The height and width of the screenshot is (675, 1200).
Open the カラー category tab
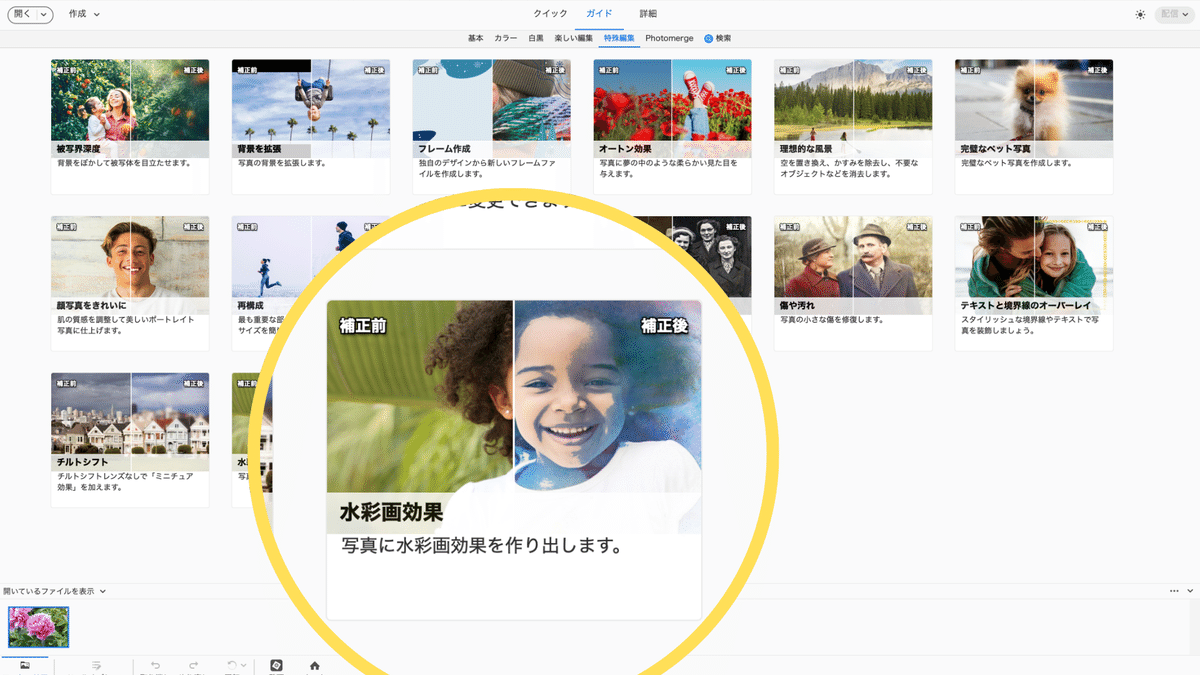click(x=506, y=38)
